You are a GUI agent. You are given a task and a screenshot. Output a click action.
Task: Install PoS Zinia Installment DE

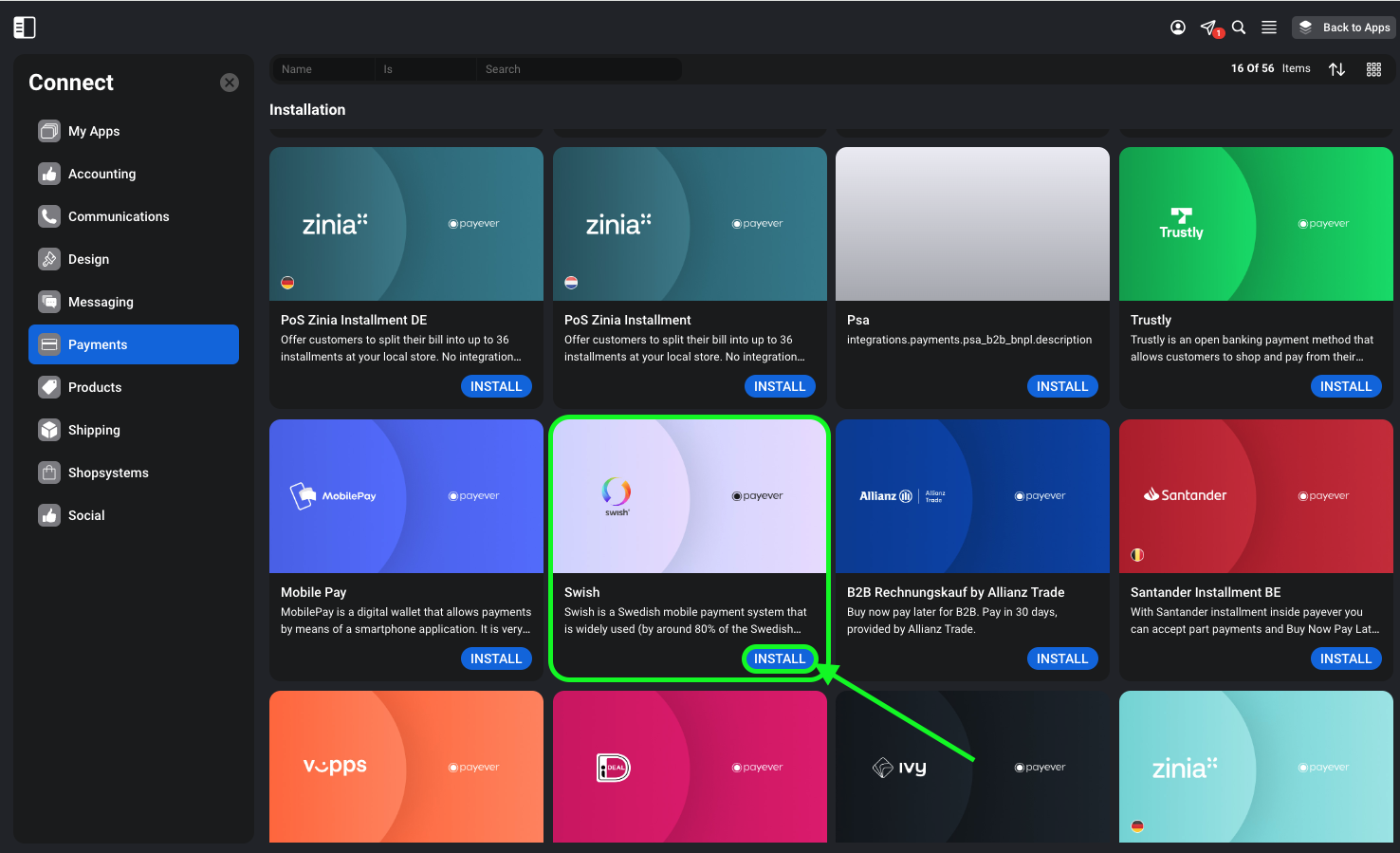pyautogui.click(x=496, y=386)
